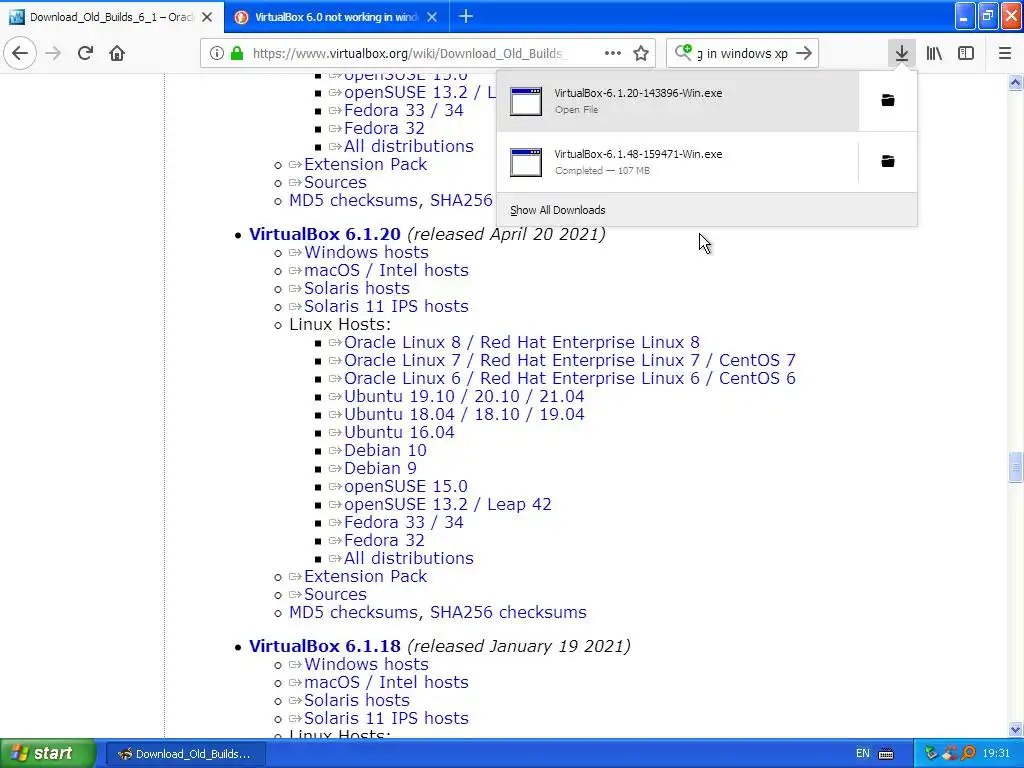
Task: Open the VirtualBox 6.1.20 heading link
Action: coord(325,234)
